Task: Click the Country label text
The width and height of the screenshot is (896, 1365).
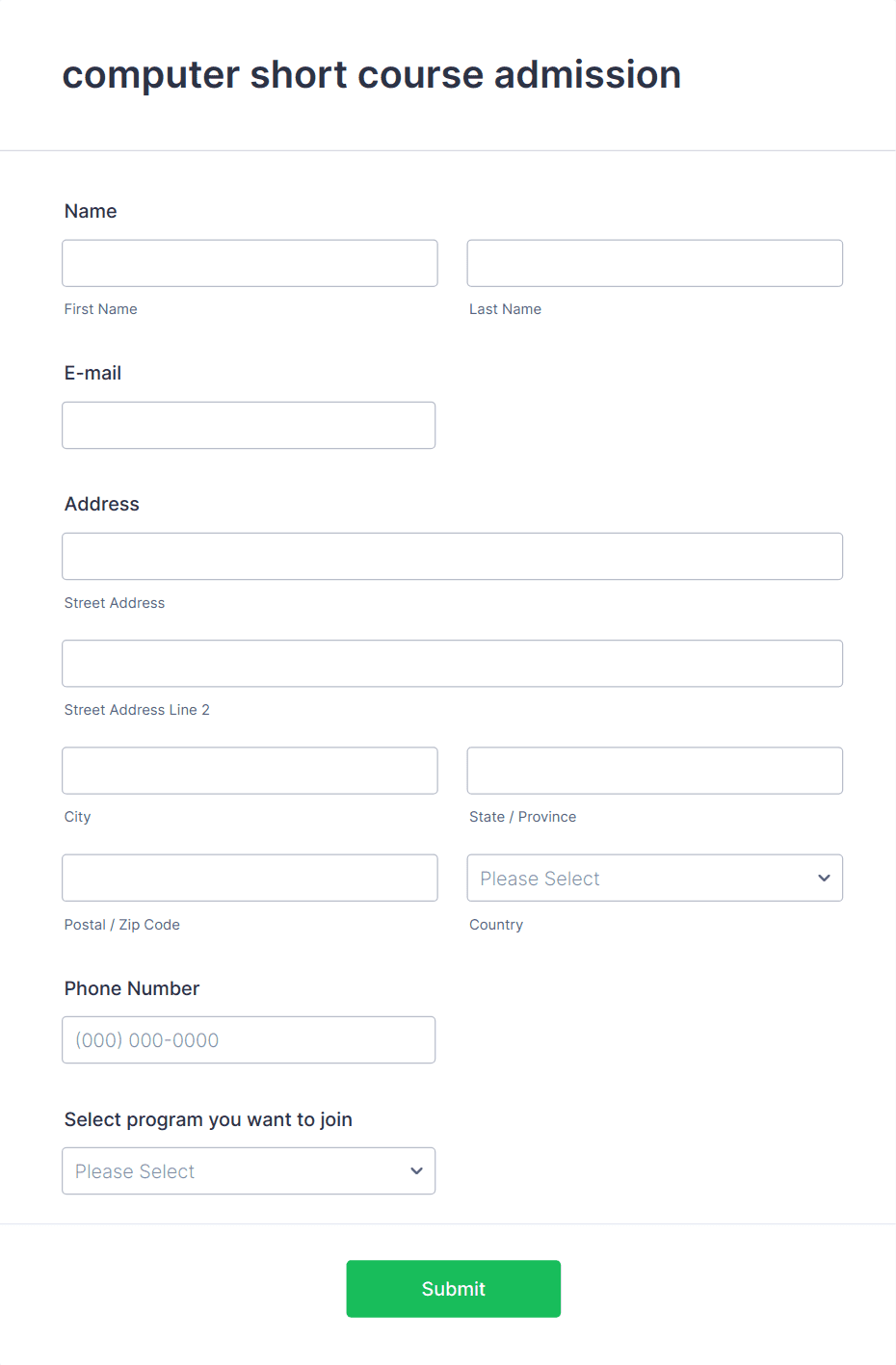Action: click(495, 924)
